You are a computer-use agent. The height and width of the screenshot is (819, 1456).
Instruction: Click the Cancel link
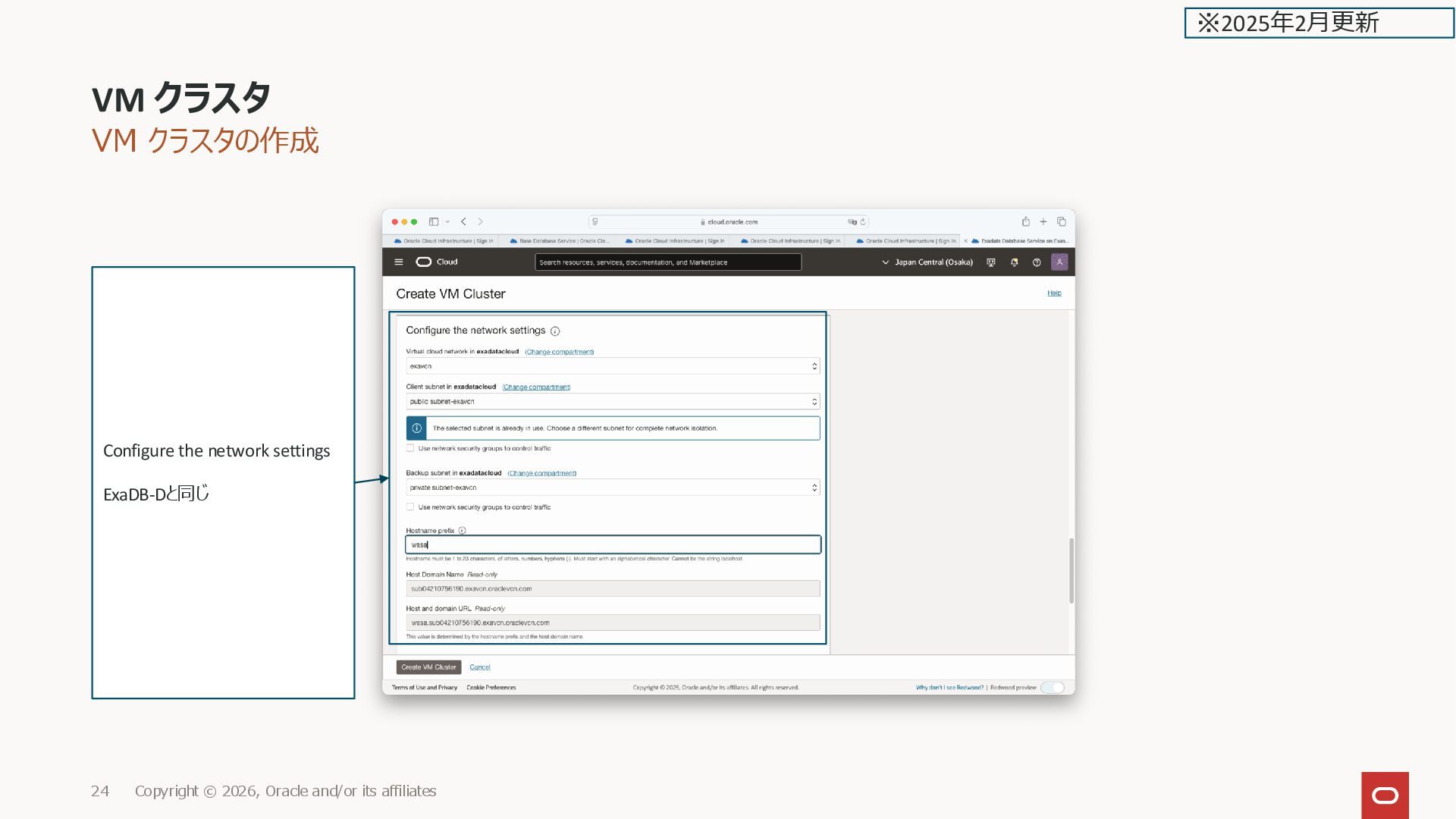tap(480, 667)
